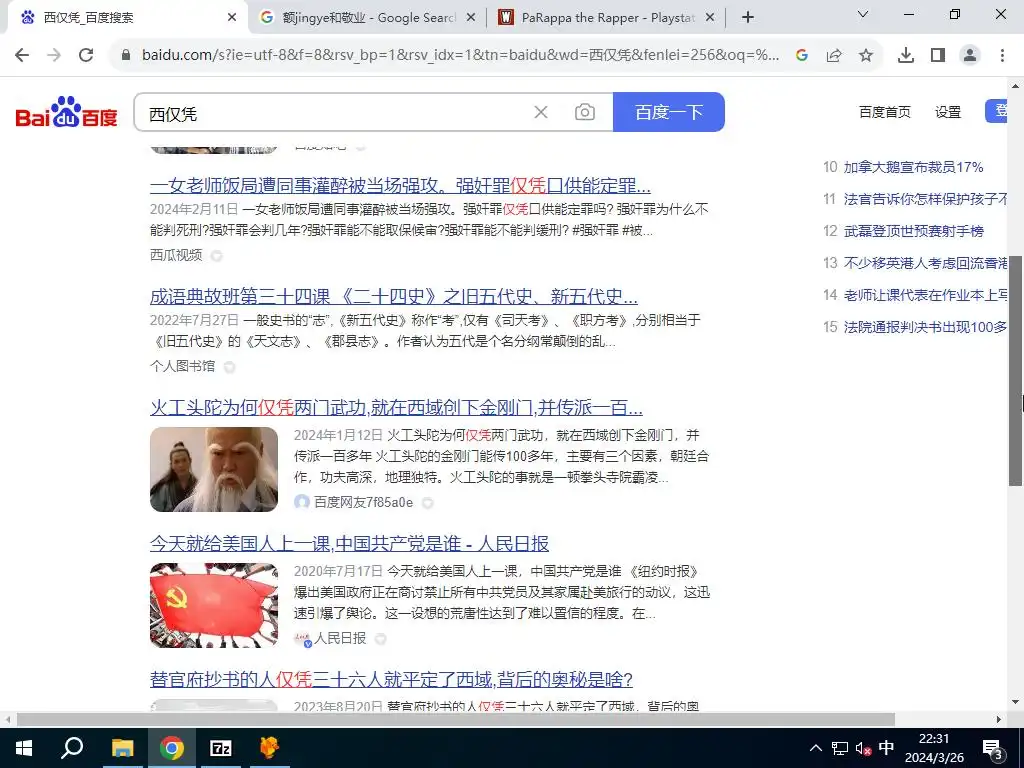Open tab search chevron
Viewport: 1024px width, 768px height.
pos(863,14)
